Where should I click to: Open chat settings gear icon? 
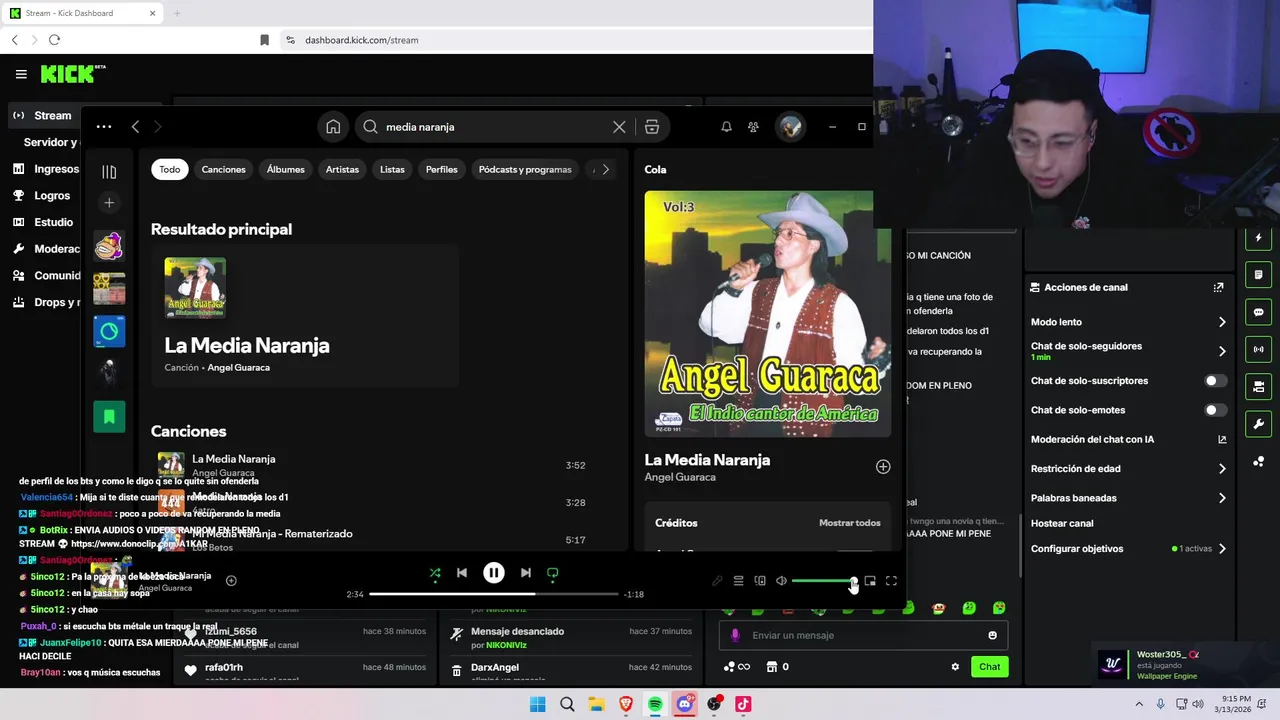pyautogui.click(x=955, y=667)
